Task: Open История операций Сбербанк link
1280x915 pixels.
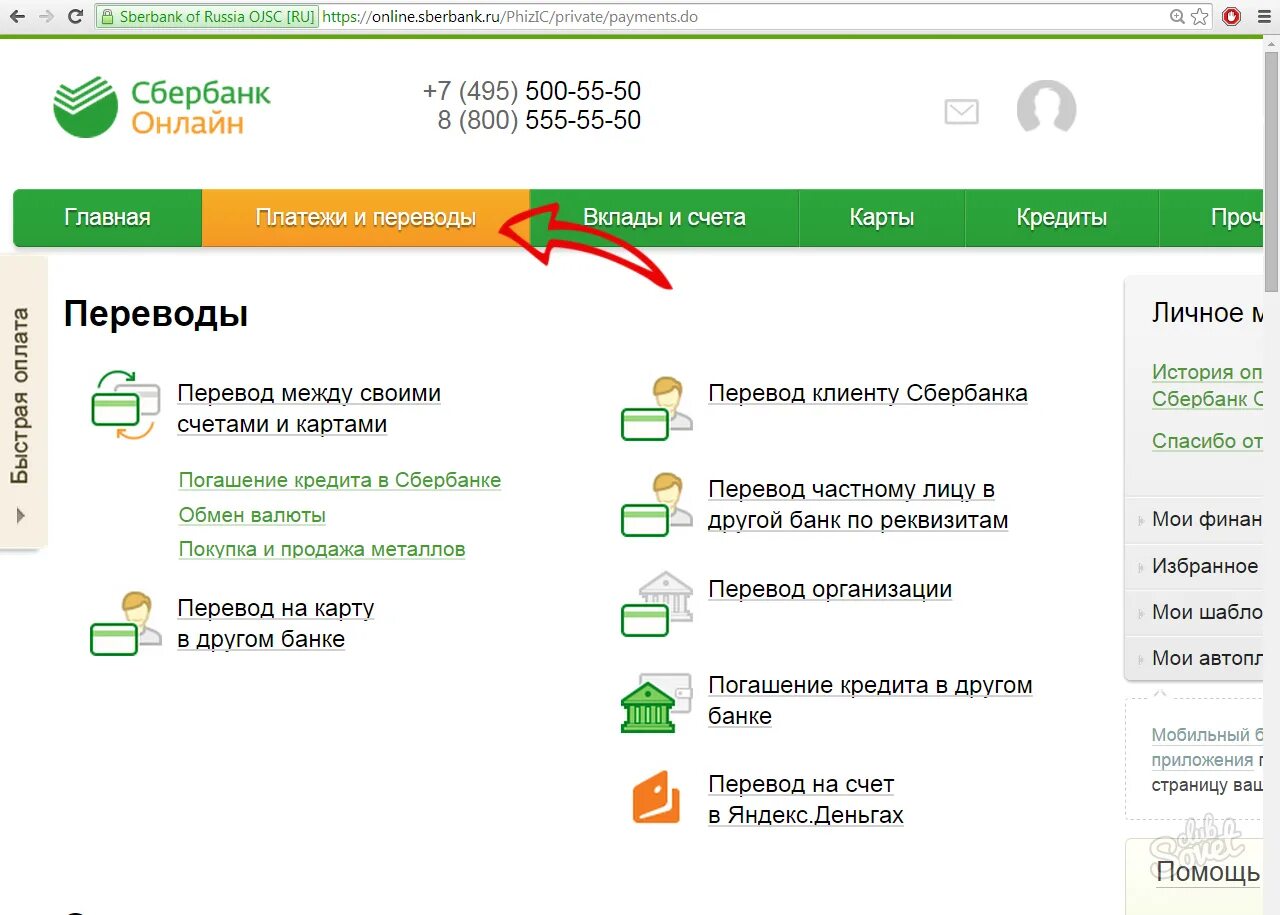Action: tap(1207, 385)
